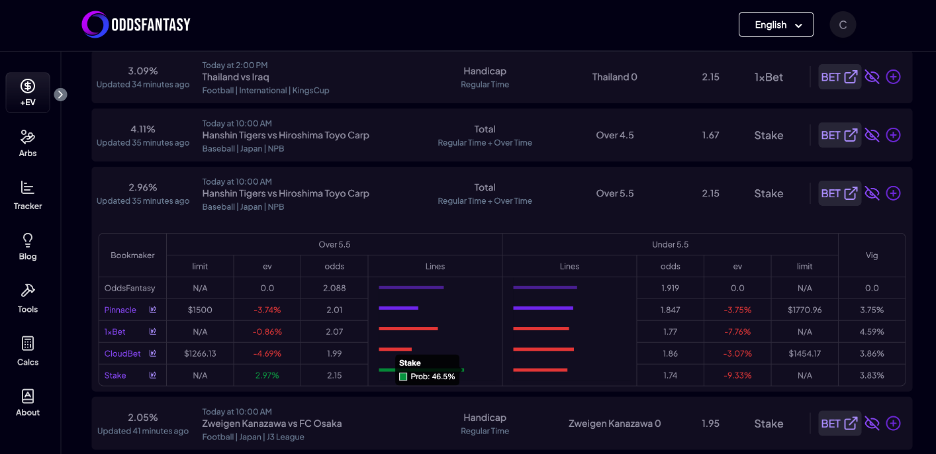Hide the Thailand vs Iraq bet
Image resolution: width=936 pixels, height=454 pixels.
[872, 77]
